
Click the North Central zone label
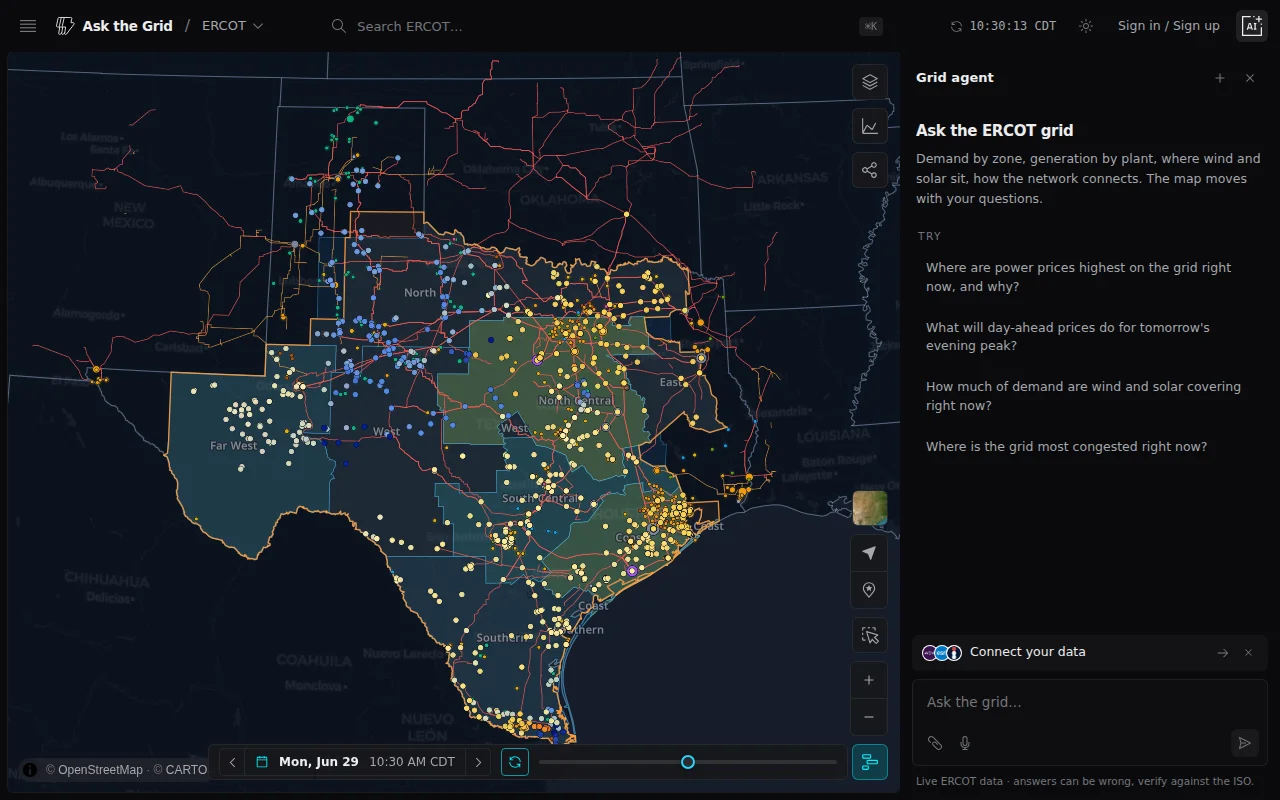click(576, 401)
